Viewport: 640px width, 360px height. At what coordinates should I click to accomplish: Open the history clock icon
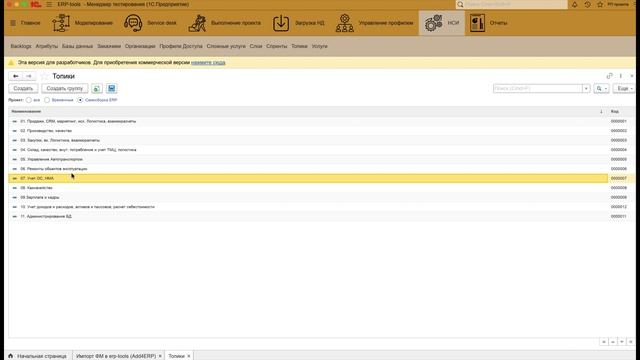point(587,4)
